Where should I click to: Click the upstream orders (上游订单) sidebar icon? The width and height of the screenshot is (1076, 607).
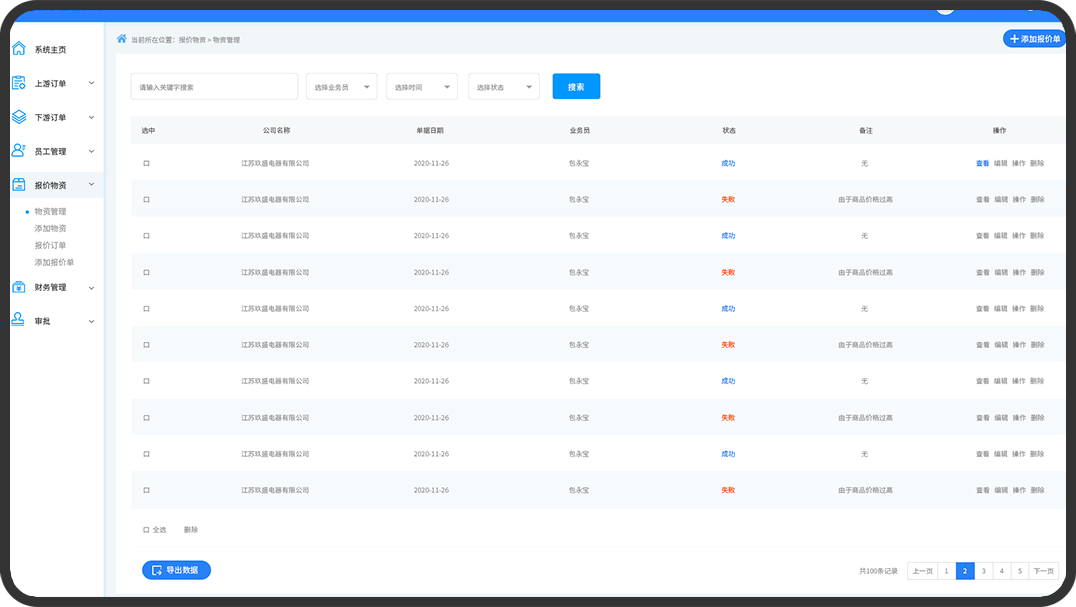coord(18,83)
